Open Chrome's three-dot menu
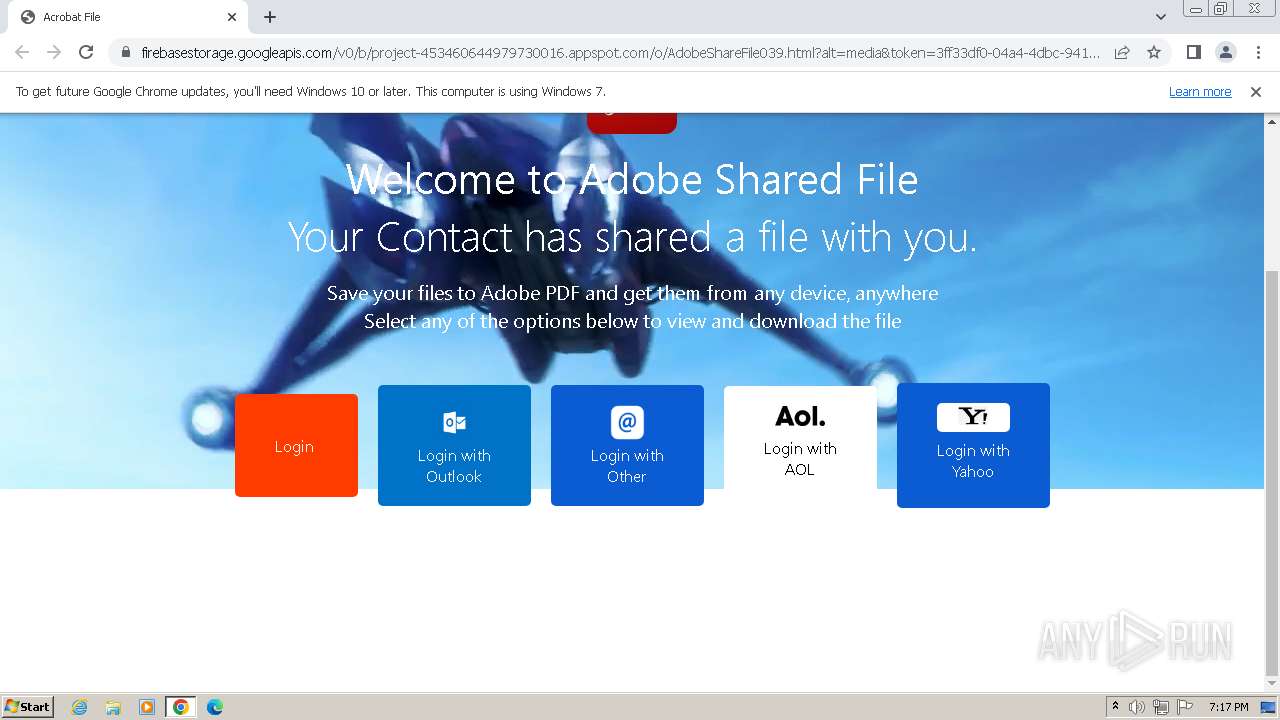This screenshot has width=1280, height=720. coord(1258,52)
